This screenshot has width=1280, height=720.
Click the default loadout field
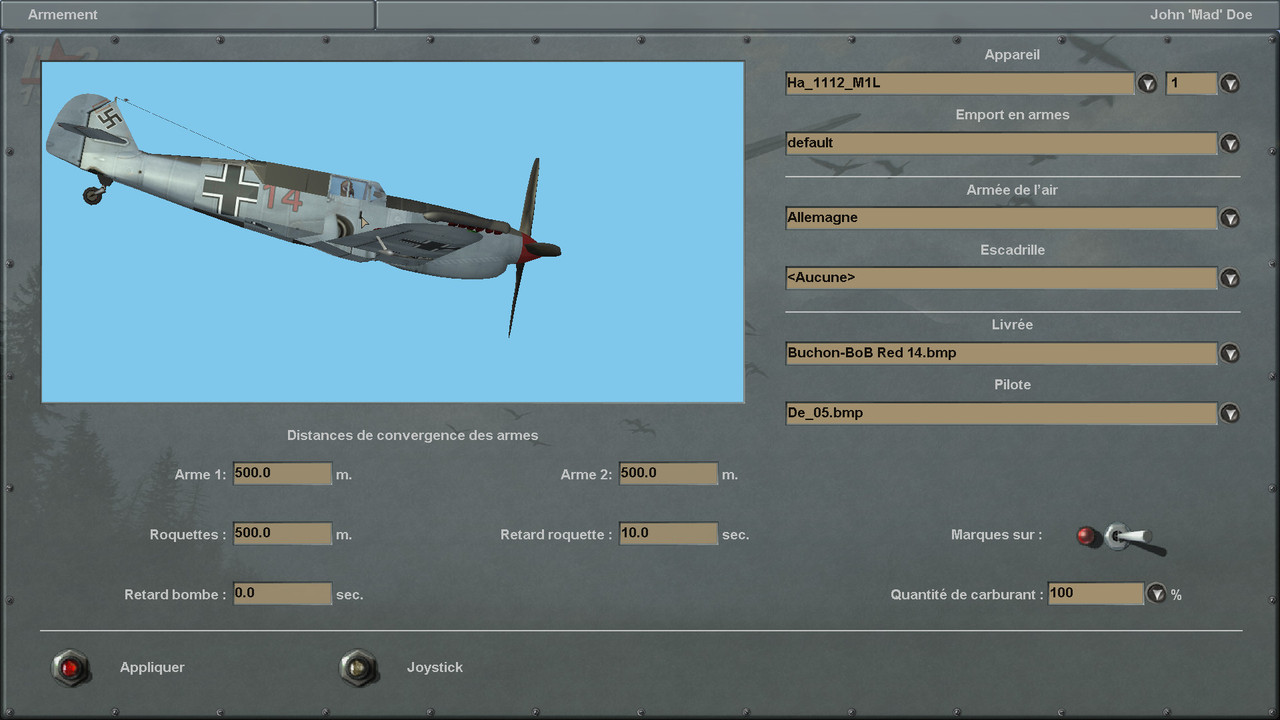(1001, 143)
